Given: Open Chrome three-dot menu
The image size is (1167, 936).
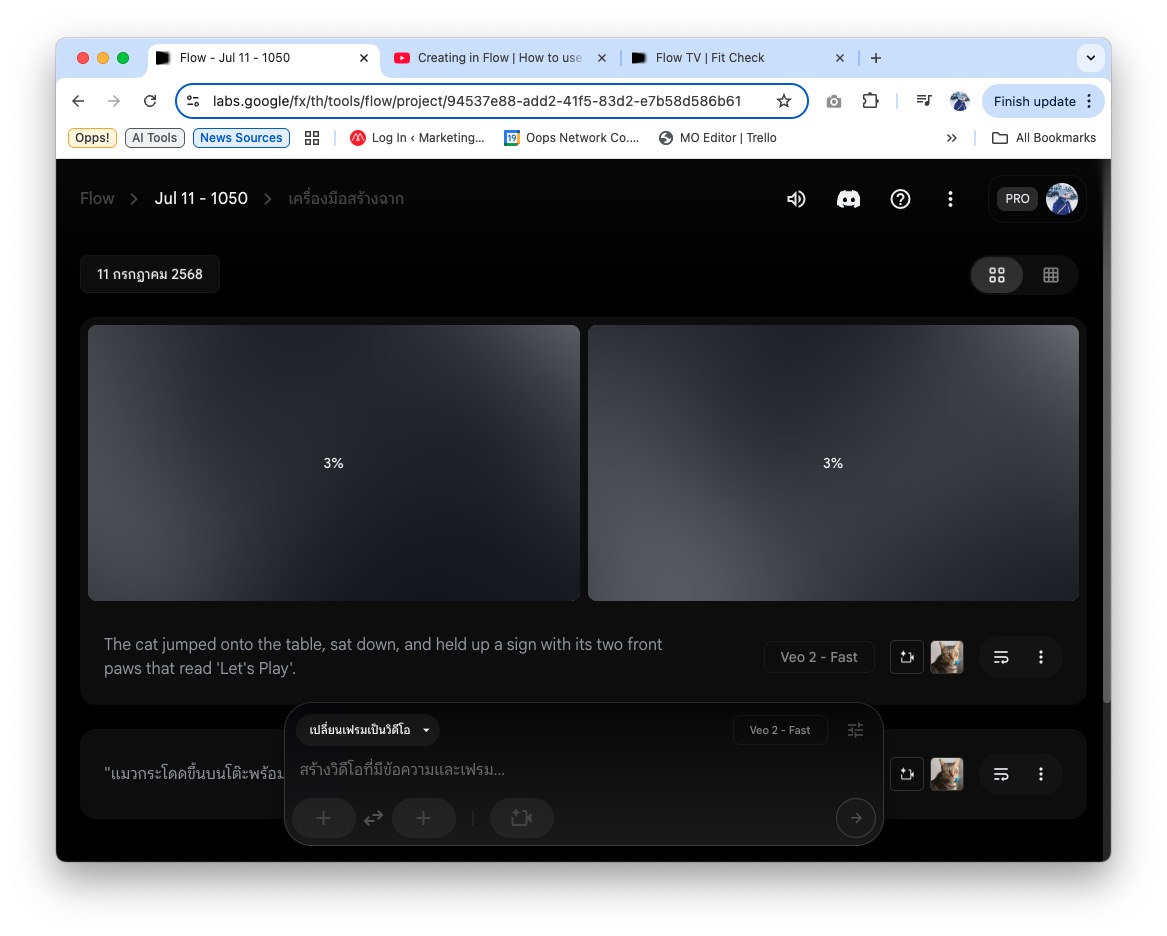Looking at the screenshot, I should [x=1089, y=101].
